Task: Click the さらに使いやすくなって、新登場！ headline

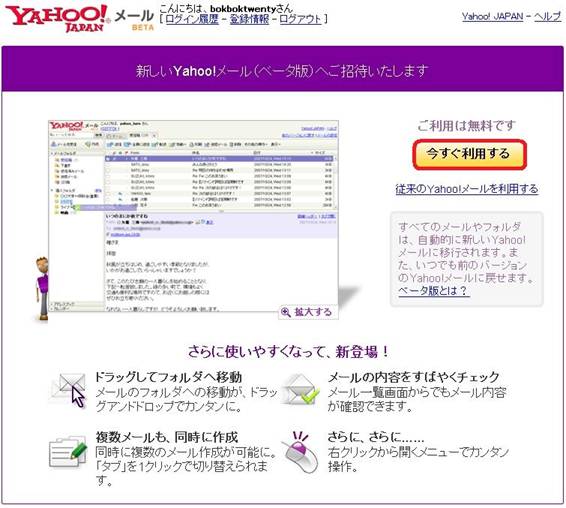Action: (288, 351)
